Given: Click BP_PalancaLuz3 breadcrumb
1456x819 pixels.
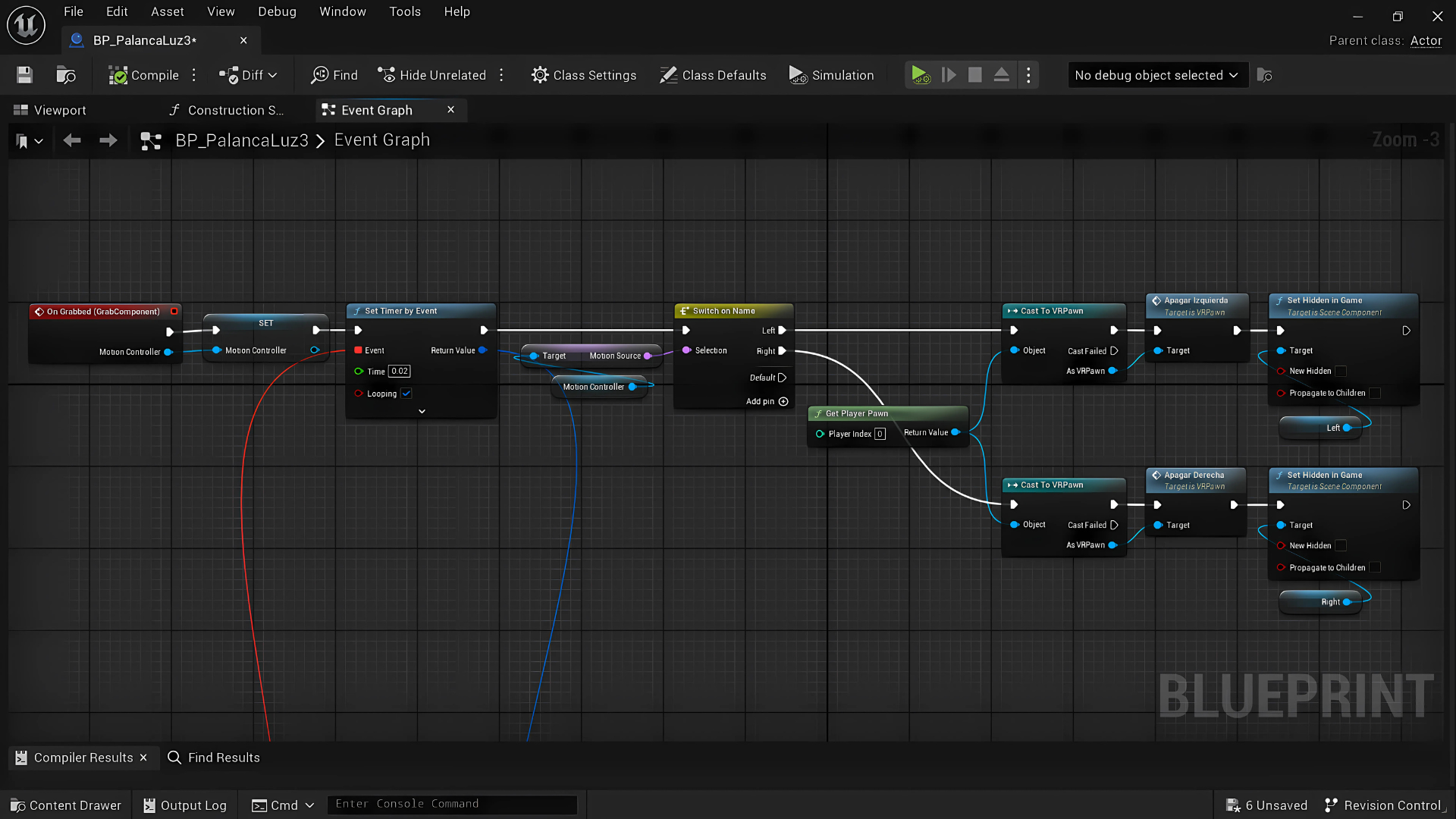Looking at the screenshot, I should (x=242, y=140).
